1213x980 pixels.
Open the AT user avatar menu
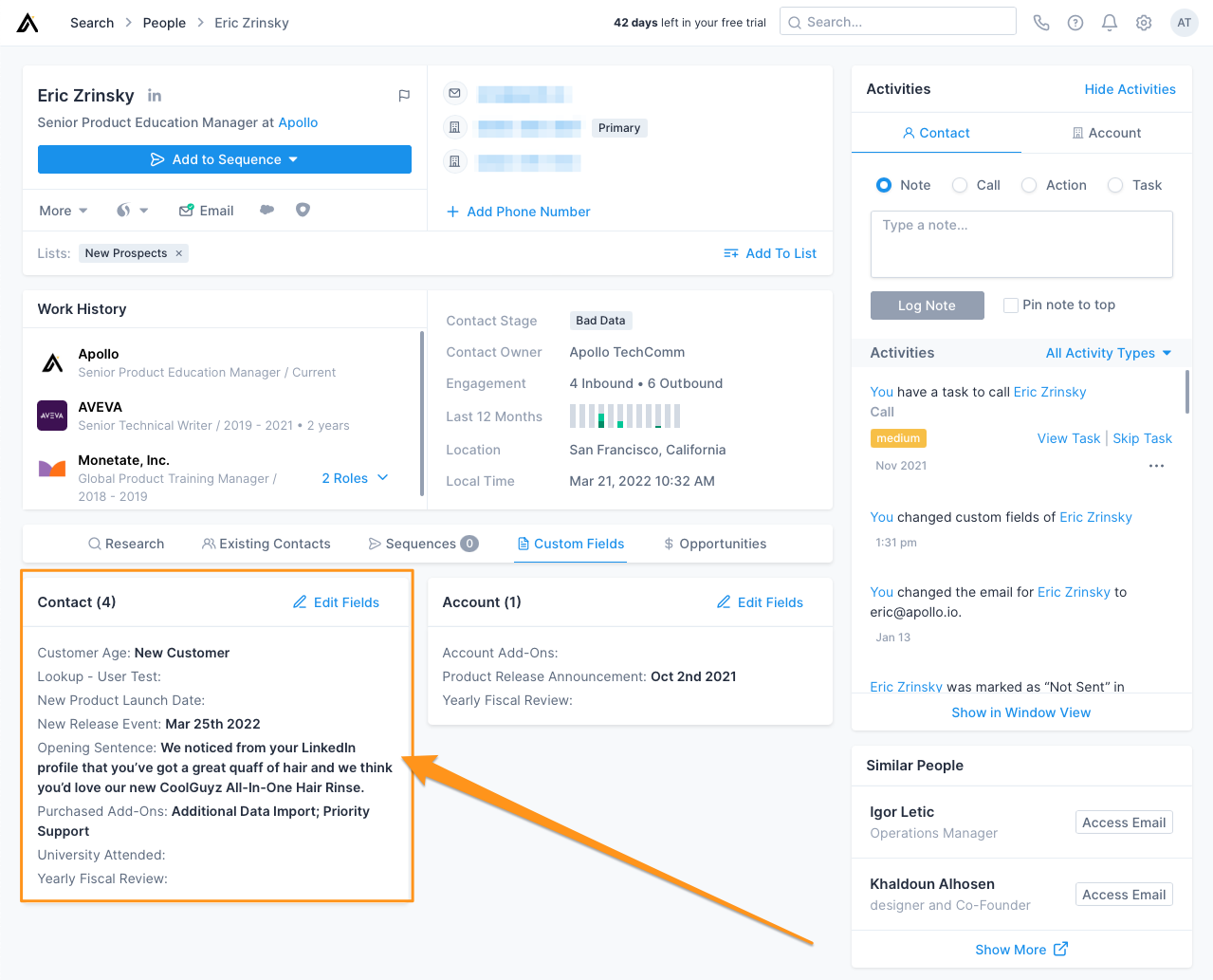click(1185, 23)
